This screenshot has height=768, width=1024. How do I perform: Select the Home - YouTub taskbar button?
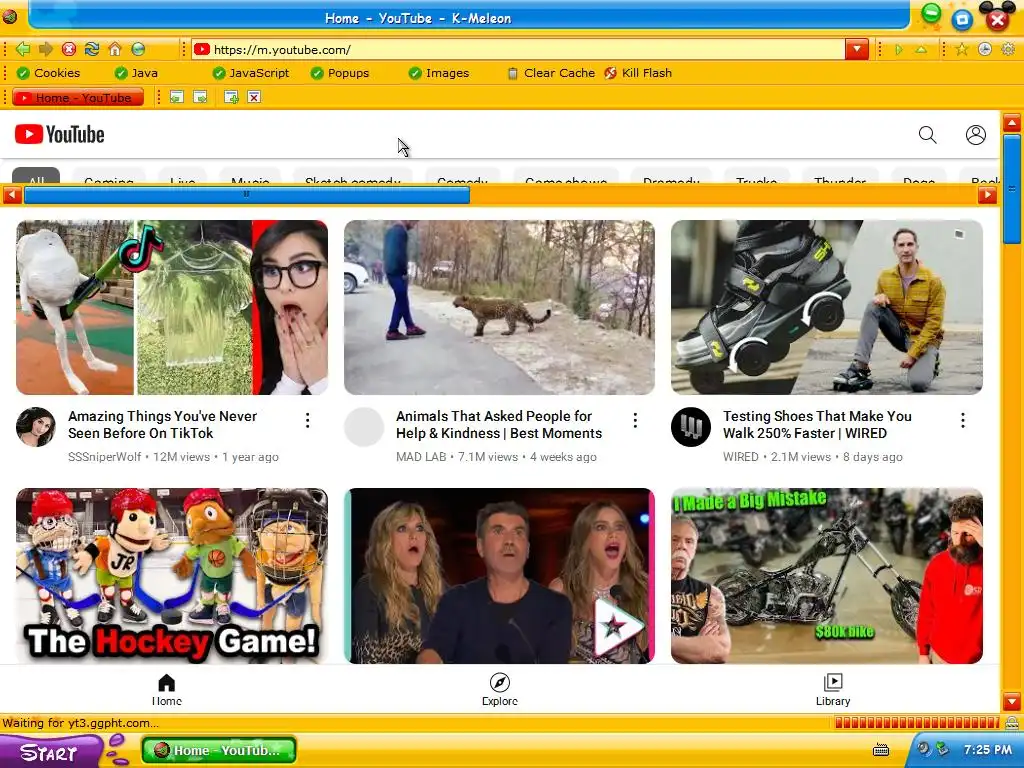pyautogui.click(x=219, y=750)
